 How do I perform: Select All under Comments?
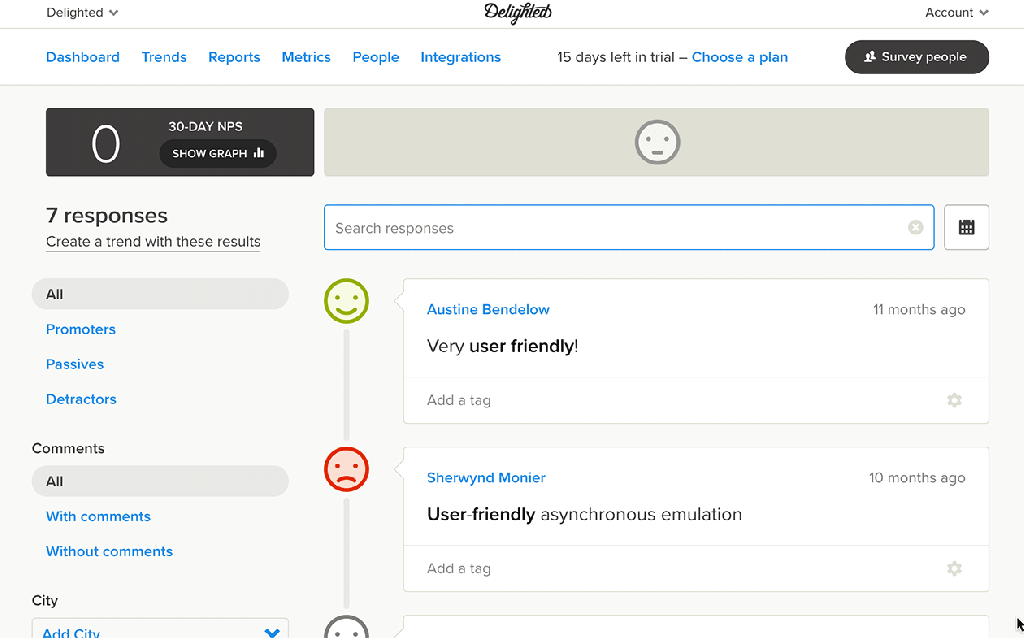[x=160, y=481]
